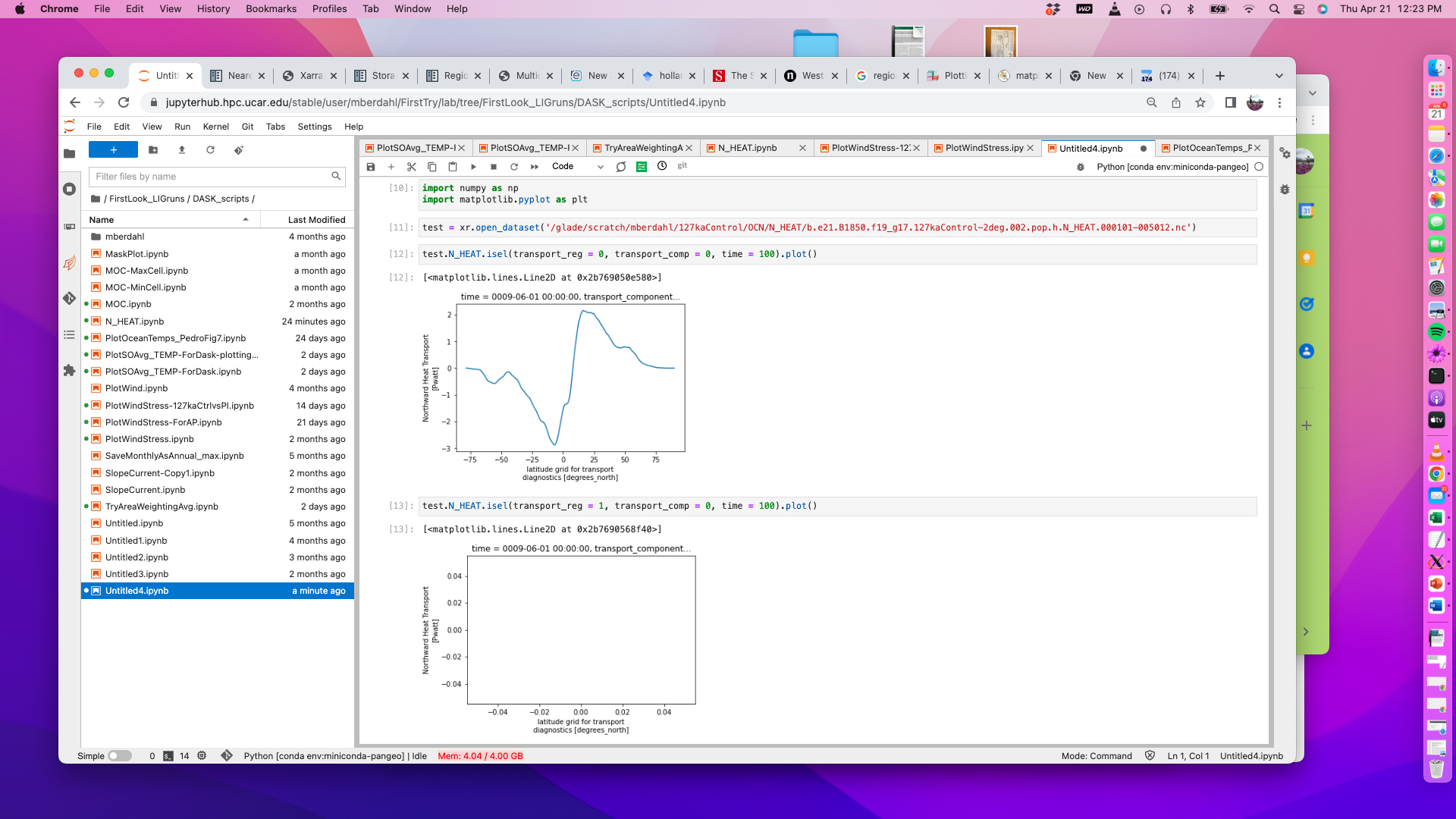Open the Chrome three-dot menu

(1279, 102)
